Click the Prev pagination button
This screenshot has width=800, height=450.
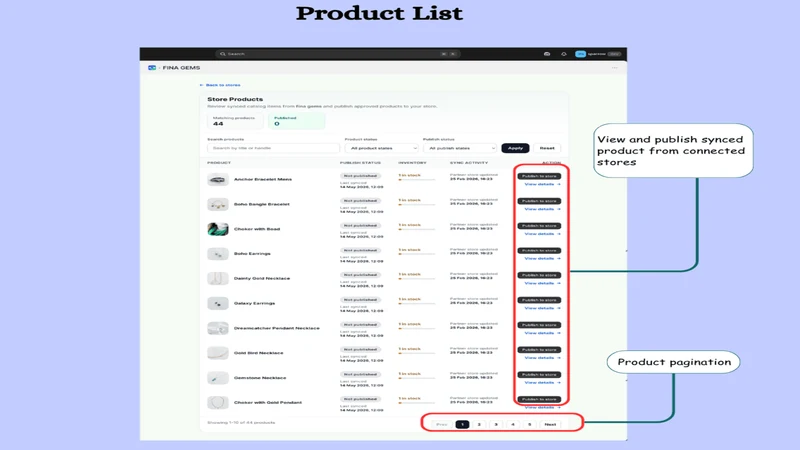[442, 424]
